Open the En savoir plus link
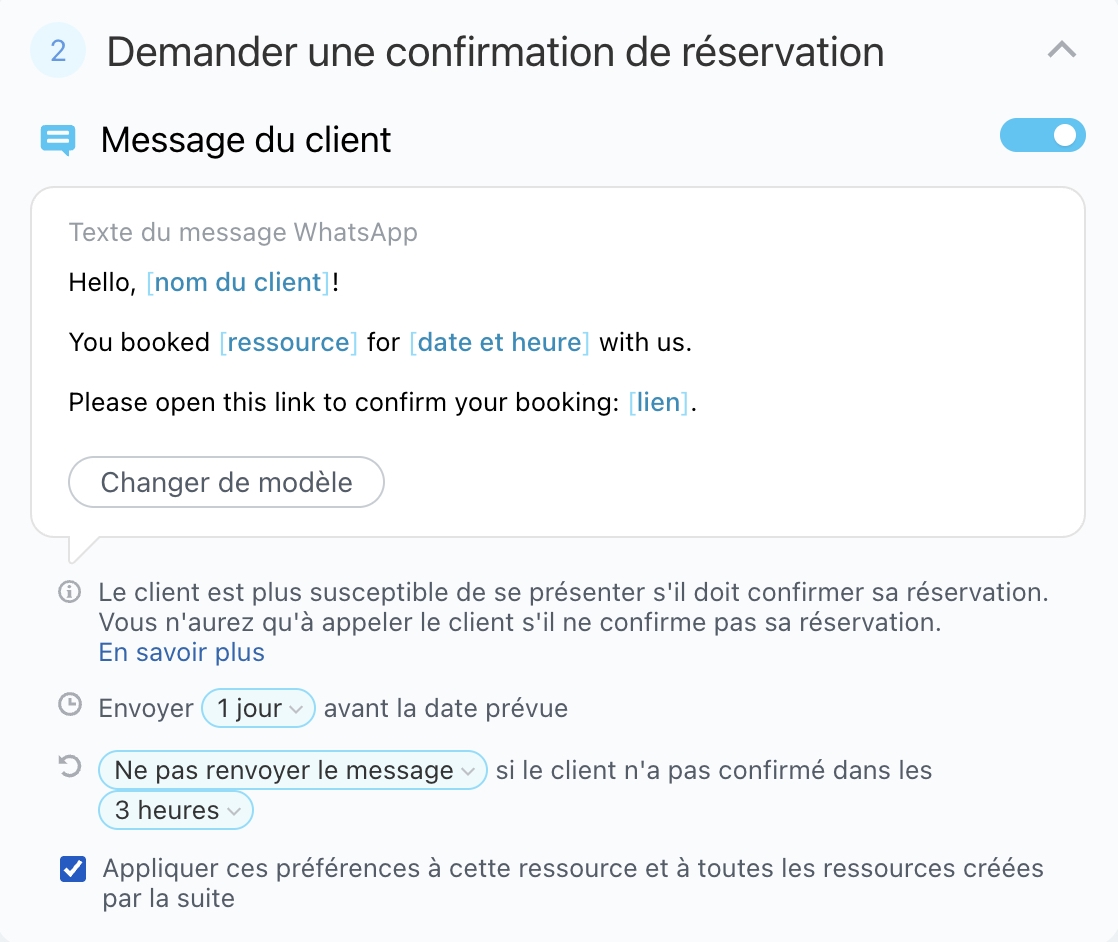 click(x=181, y=653)
